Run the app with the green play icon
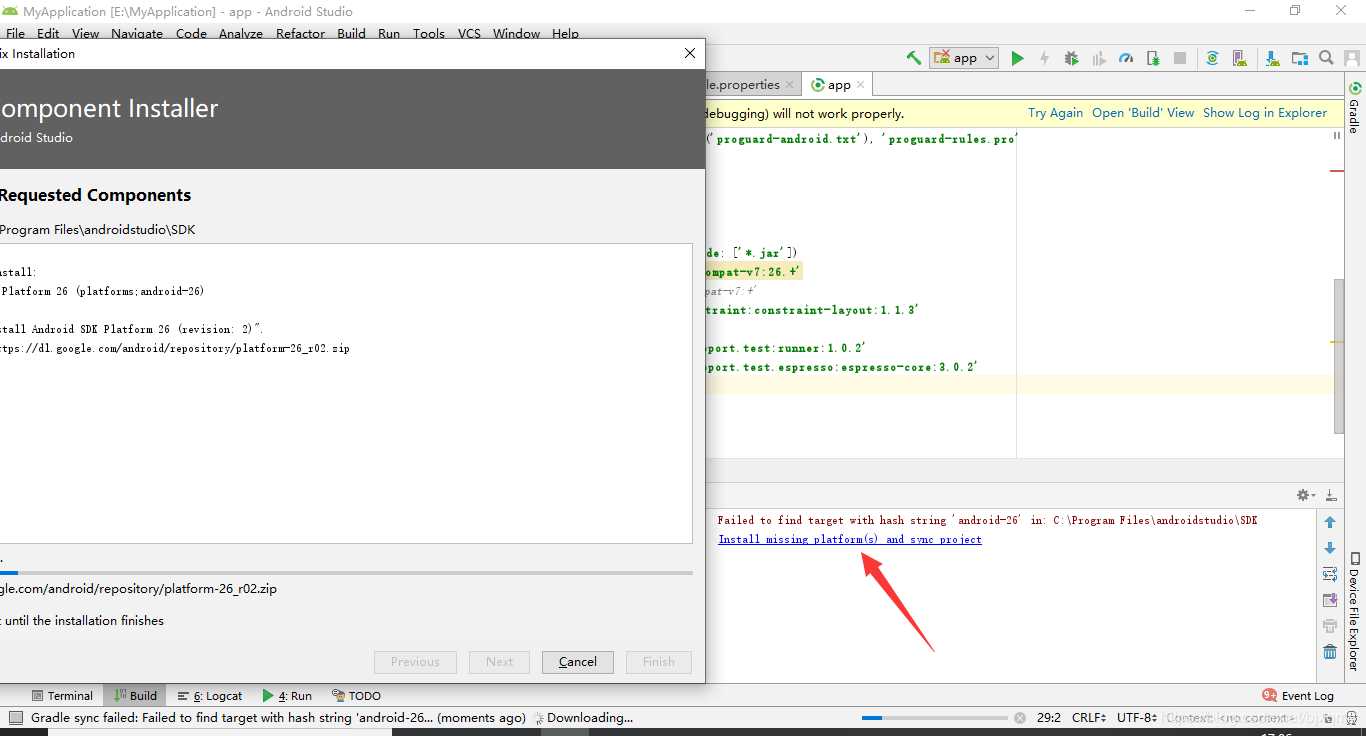This screenshot has height=736, width=1366. [x=1017, y=58]
